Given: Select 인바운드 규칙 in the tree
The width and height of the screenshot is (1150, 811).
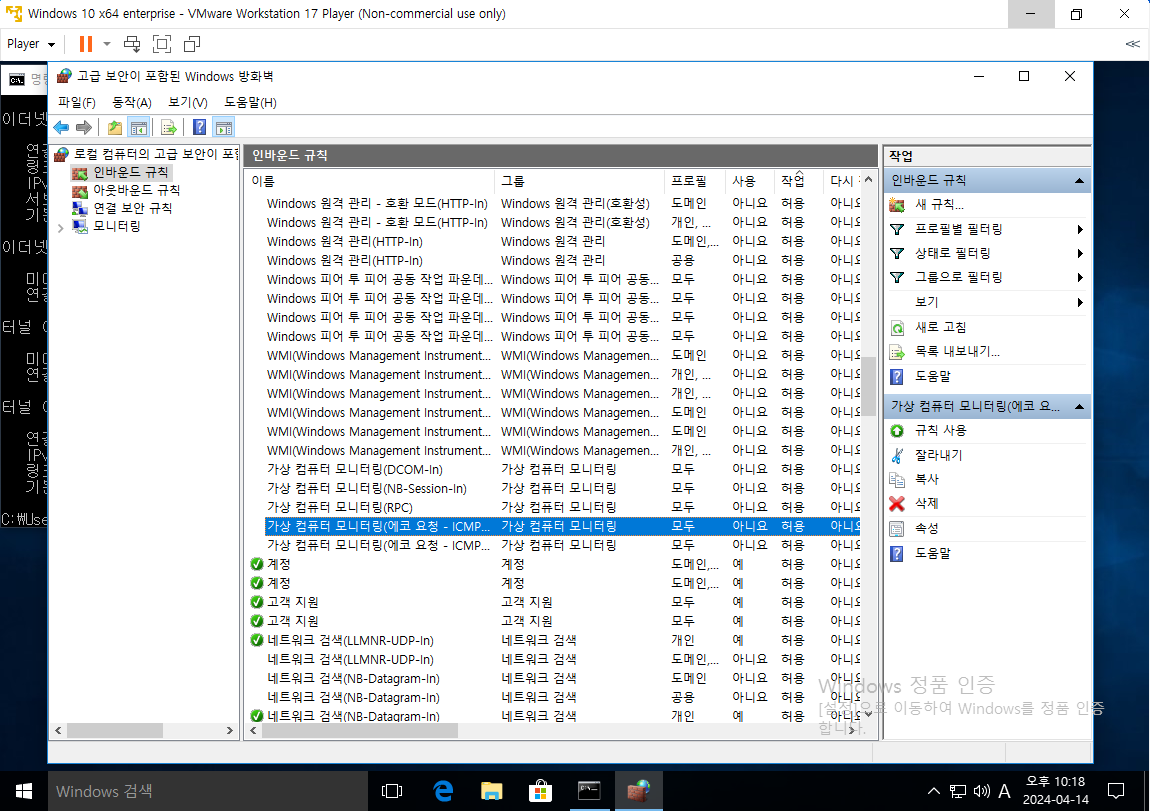Looking at the screenshot, I should [x=131, y=172].
